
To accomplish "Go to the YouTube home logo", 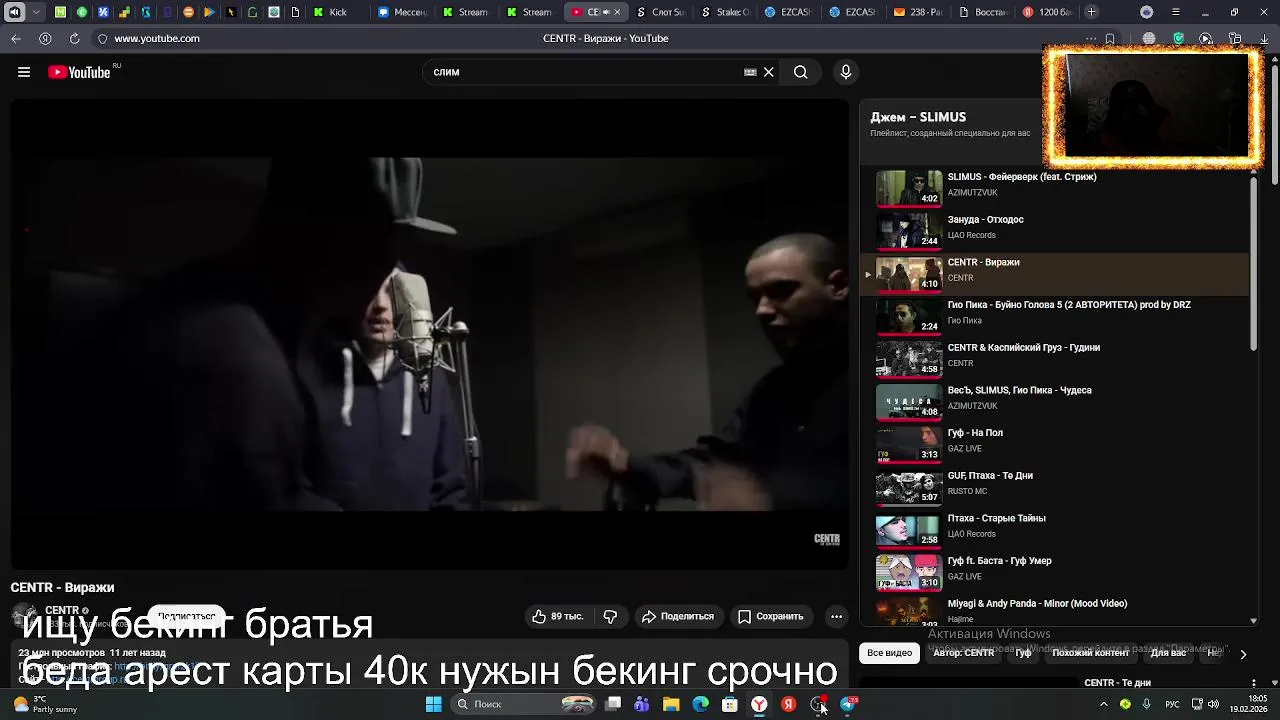I will [79, 72].
